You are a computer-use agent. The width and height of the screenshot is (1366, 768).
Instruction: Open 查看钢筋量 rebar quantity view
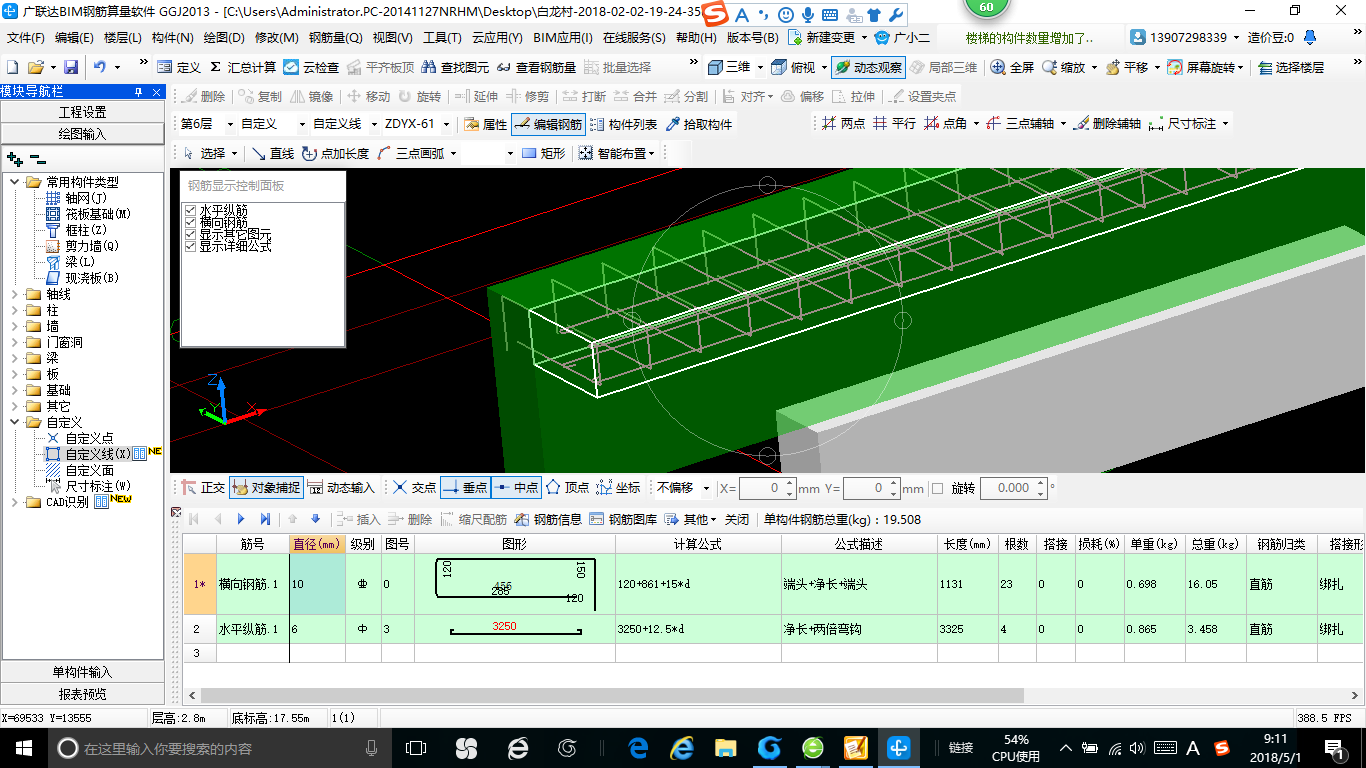536,67
